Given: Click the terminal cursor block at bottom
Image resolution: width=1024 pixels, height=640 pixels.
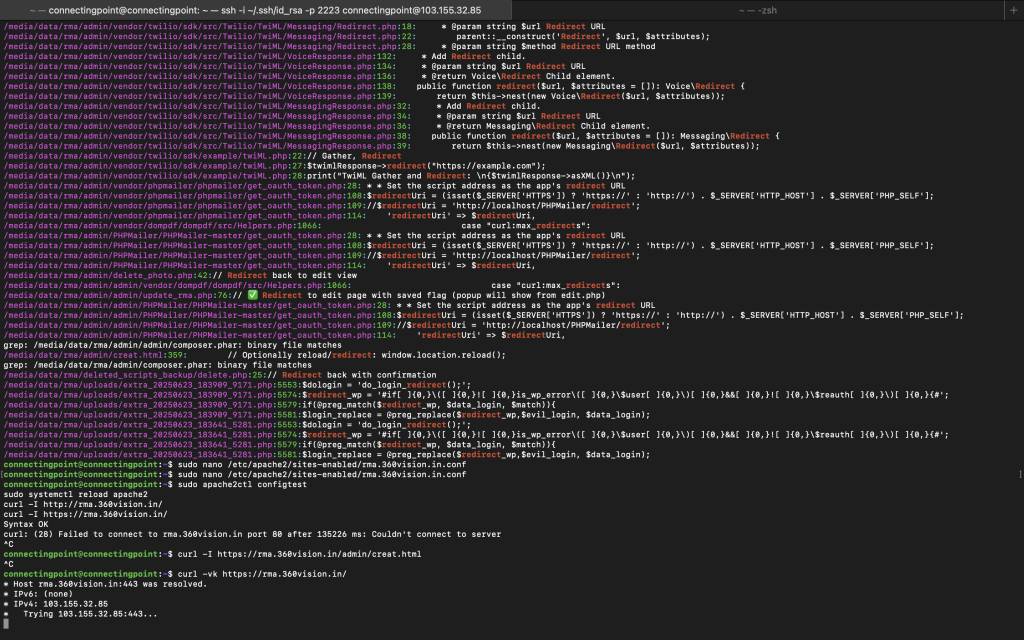Looking at the screenshot, I should 6,623.
